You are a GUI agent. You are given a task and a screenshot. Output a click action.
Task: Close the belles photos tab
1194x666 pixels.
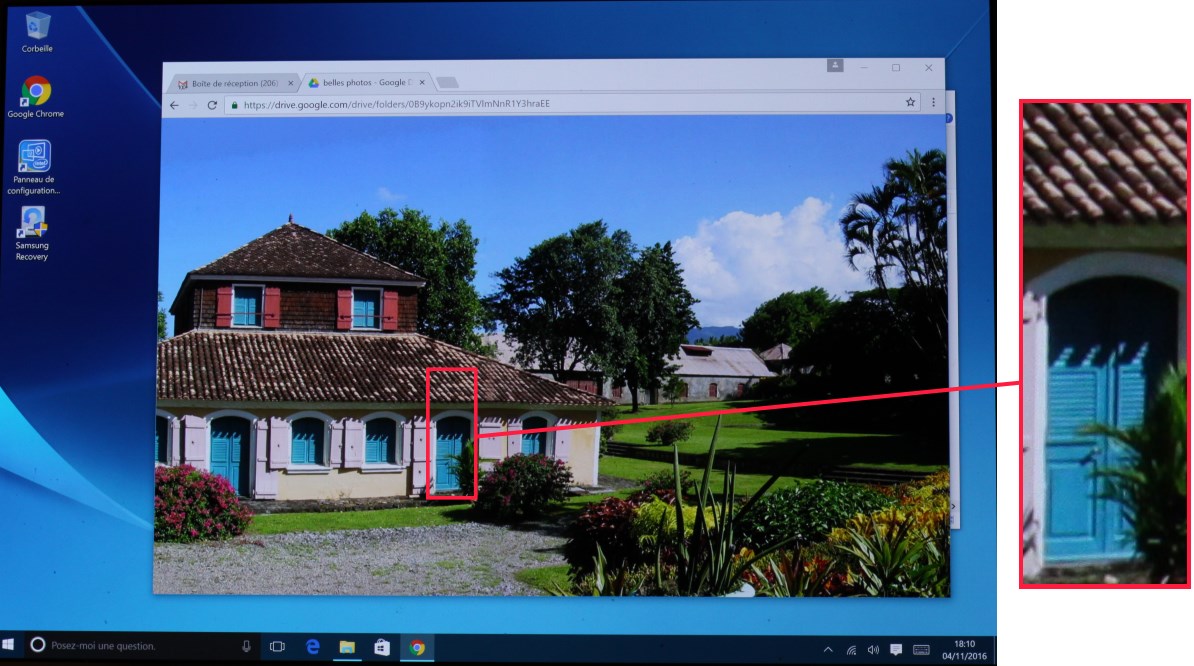[422, 82]
